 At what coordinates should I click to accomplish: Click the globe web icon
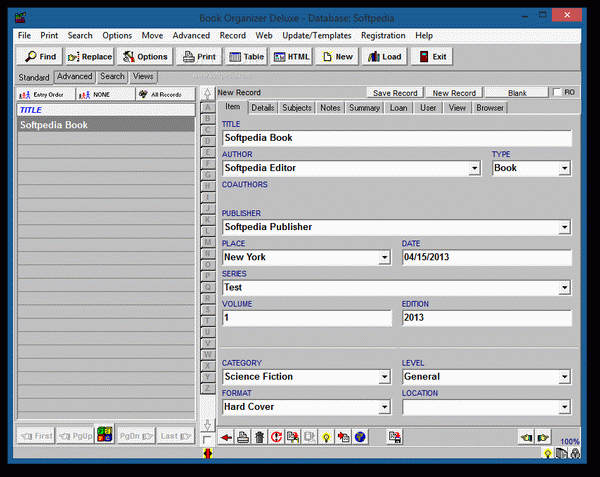(x=360, y=437)
